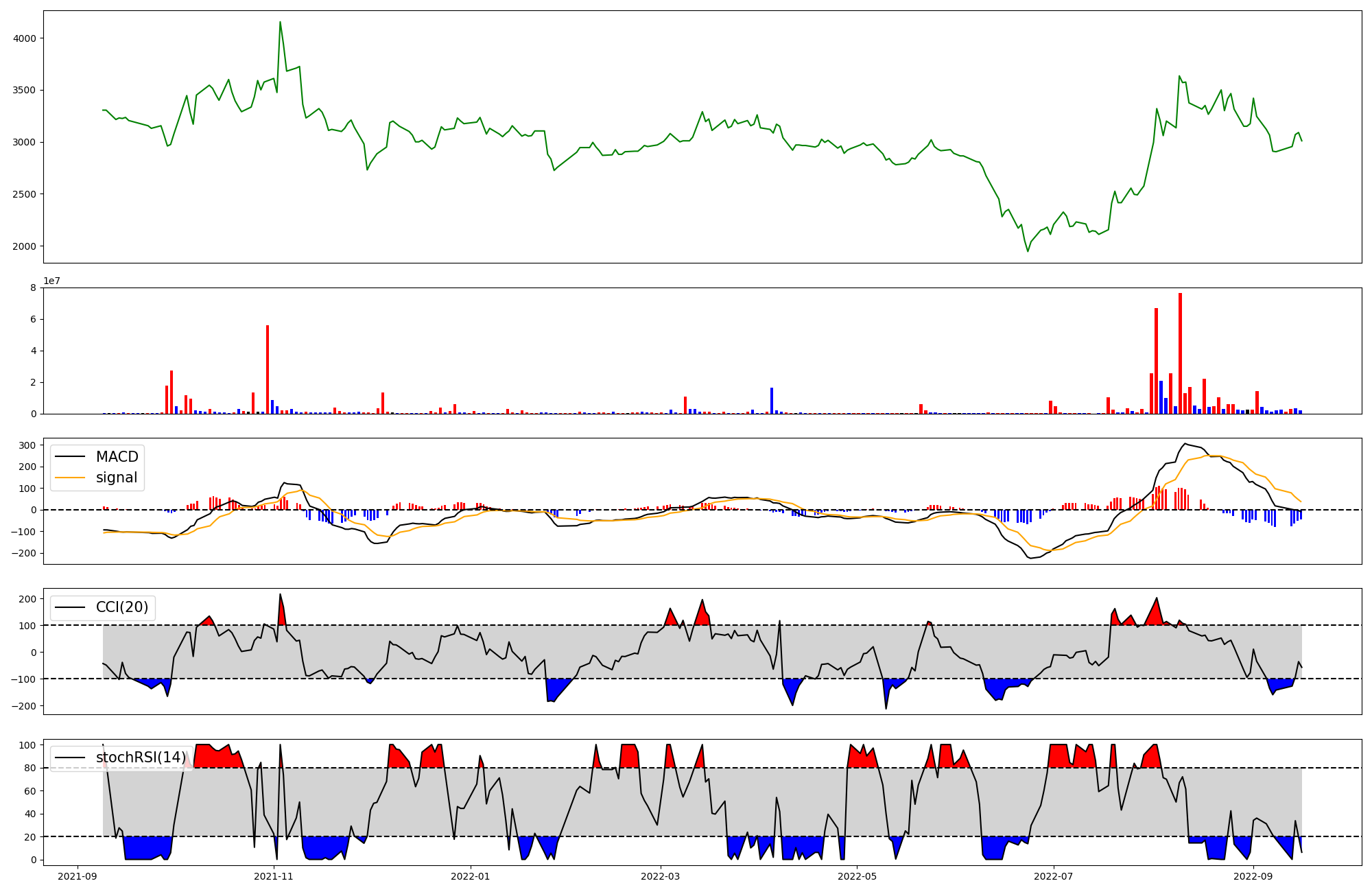Click the 2022-09 date tick label

click(1253, 876)
